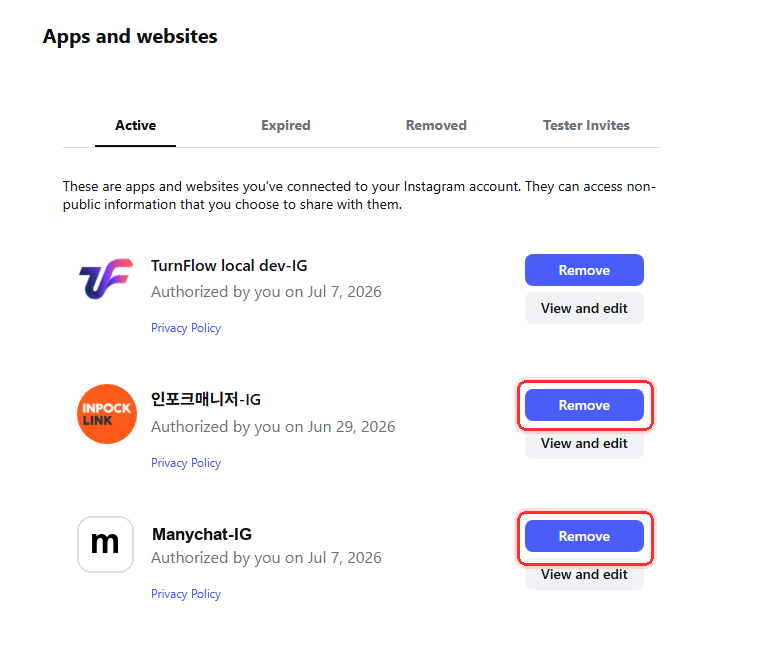Click the Manychat-IG app name
Screen dimensions: 769x650
(202, 534)
